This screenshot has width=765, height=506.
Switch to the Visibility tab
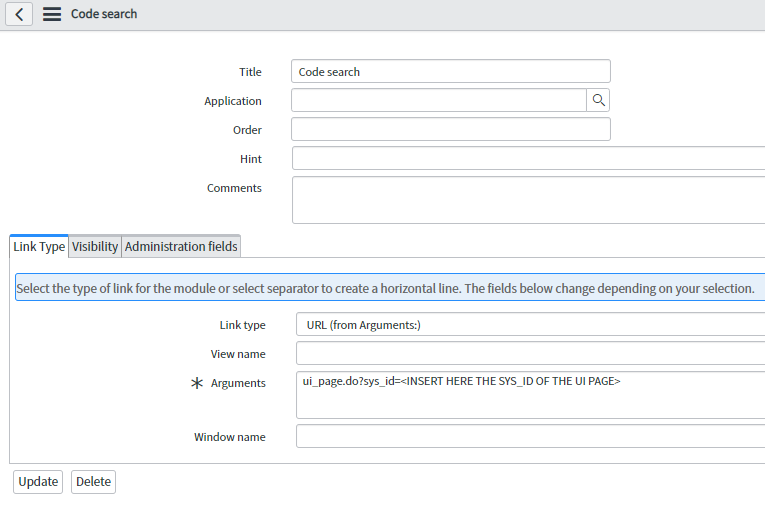point(95,246)
